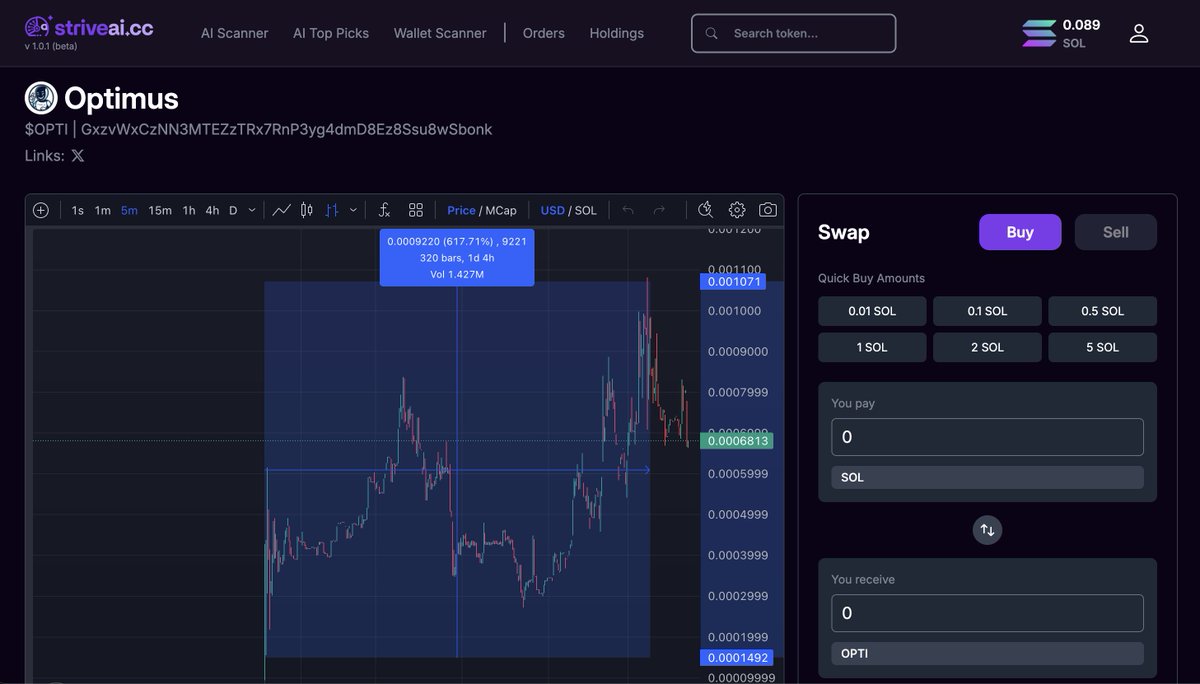Select the 15m chart timeframe
Screen dimensions: 1200x684
pyautogui.click(x=160, y=210)
